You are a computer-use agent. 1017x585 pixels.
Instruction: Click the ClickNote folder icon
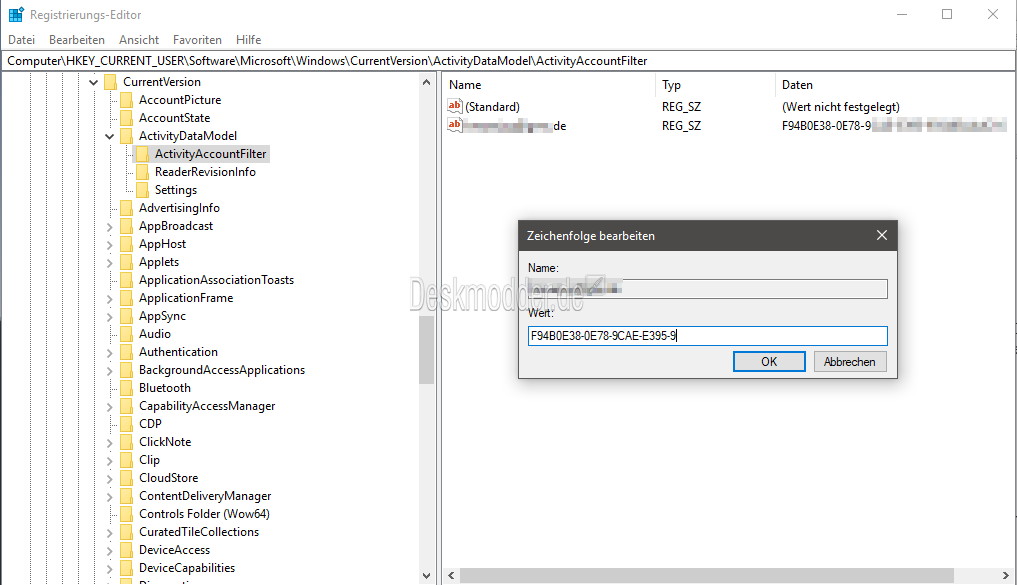(126, 442)
